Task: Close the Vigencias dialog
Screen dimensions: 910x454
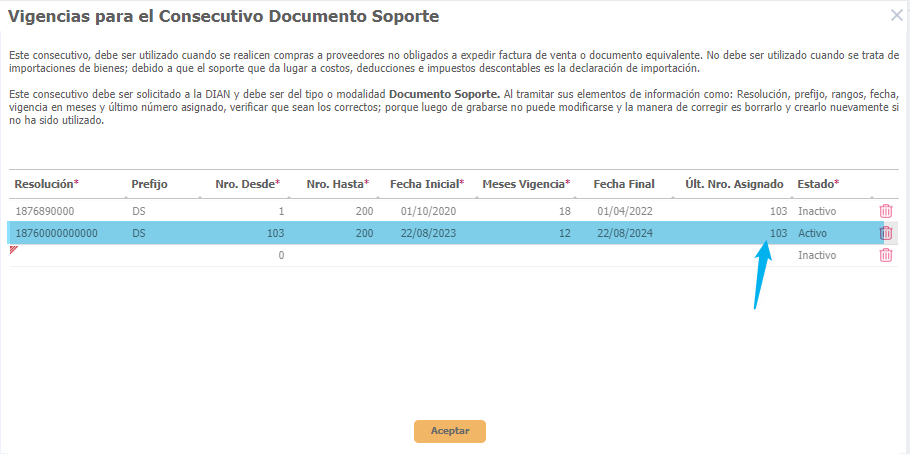Action: click(896, 16)
